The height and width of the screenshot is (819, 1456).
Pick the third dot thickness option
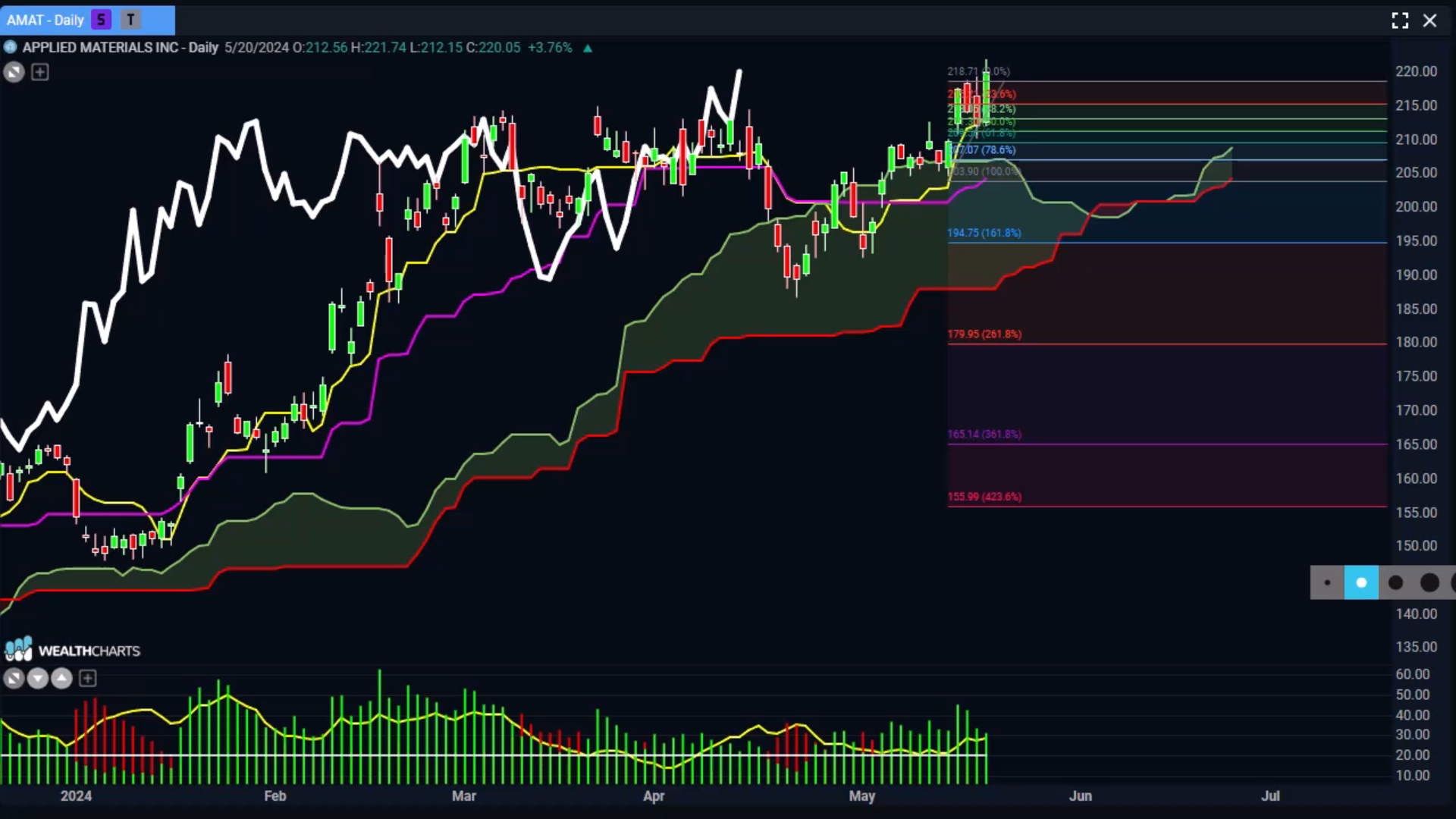tap(1395, 582)
